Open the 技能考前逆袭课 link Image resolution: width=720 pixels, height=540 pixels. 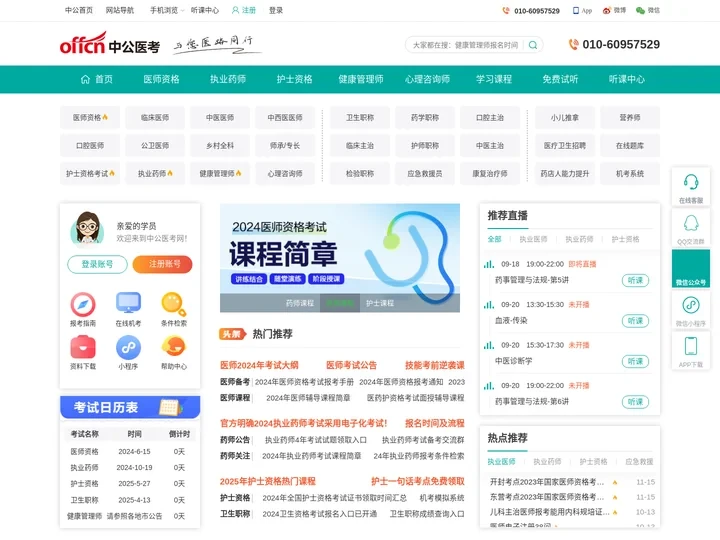click(x=435, y=365)
